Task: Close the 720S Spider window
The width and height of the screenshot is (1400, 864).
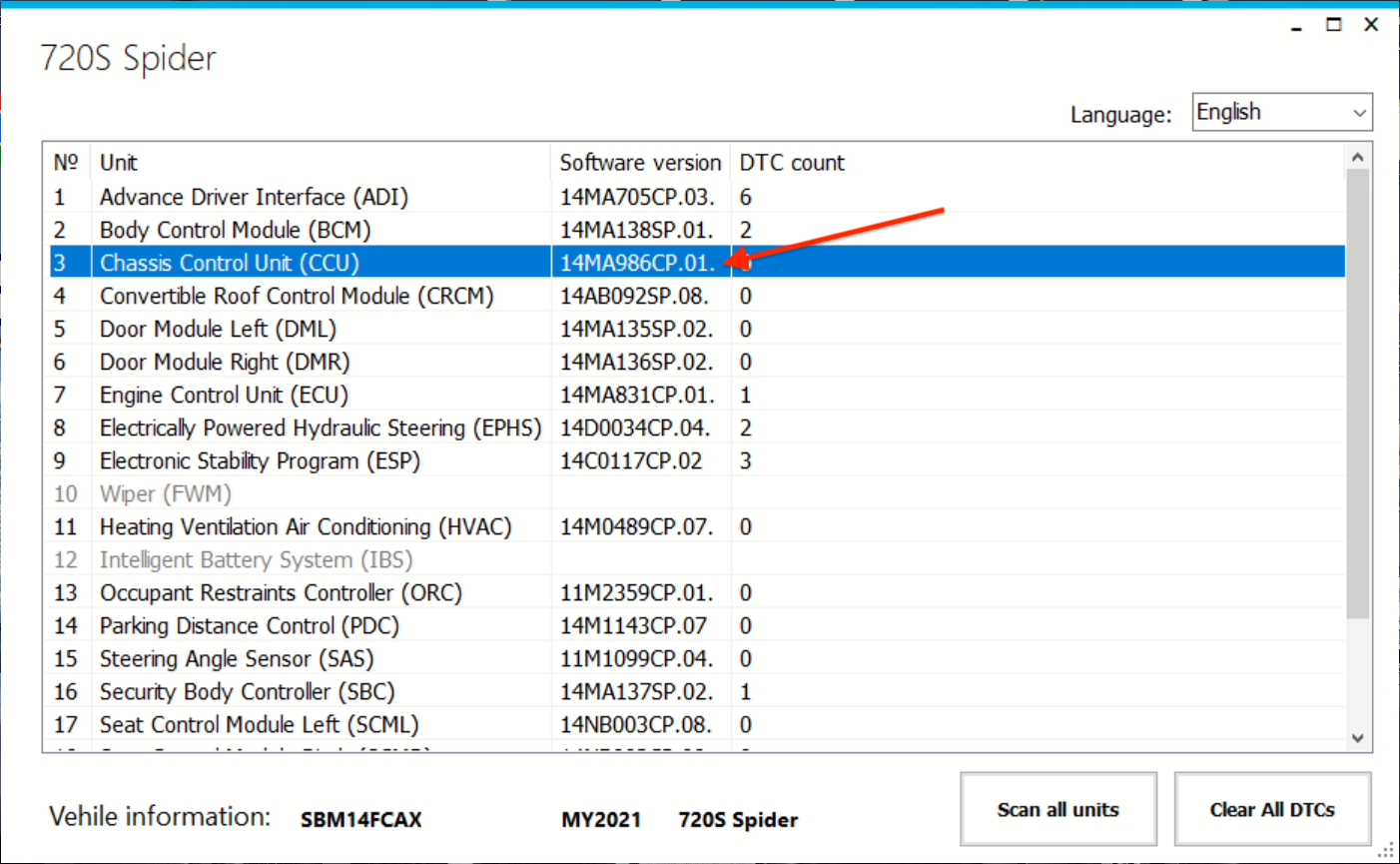Action: point(1371,25)
